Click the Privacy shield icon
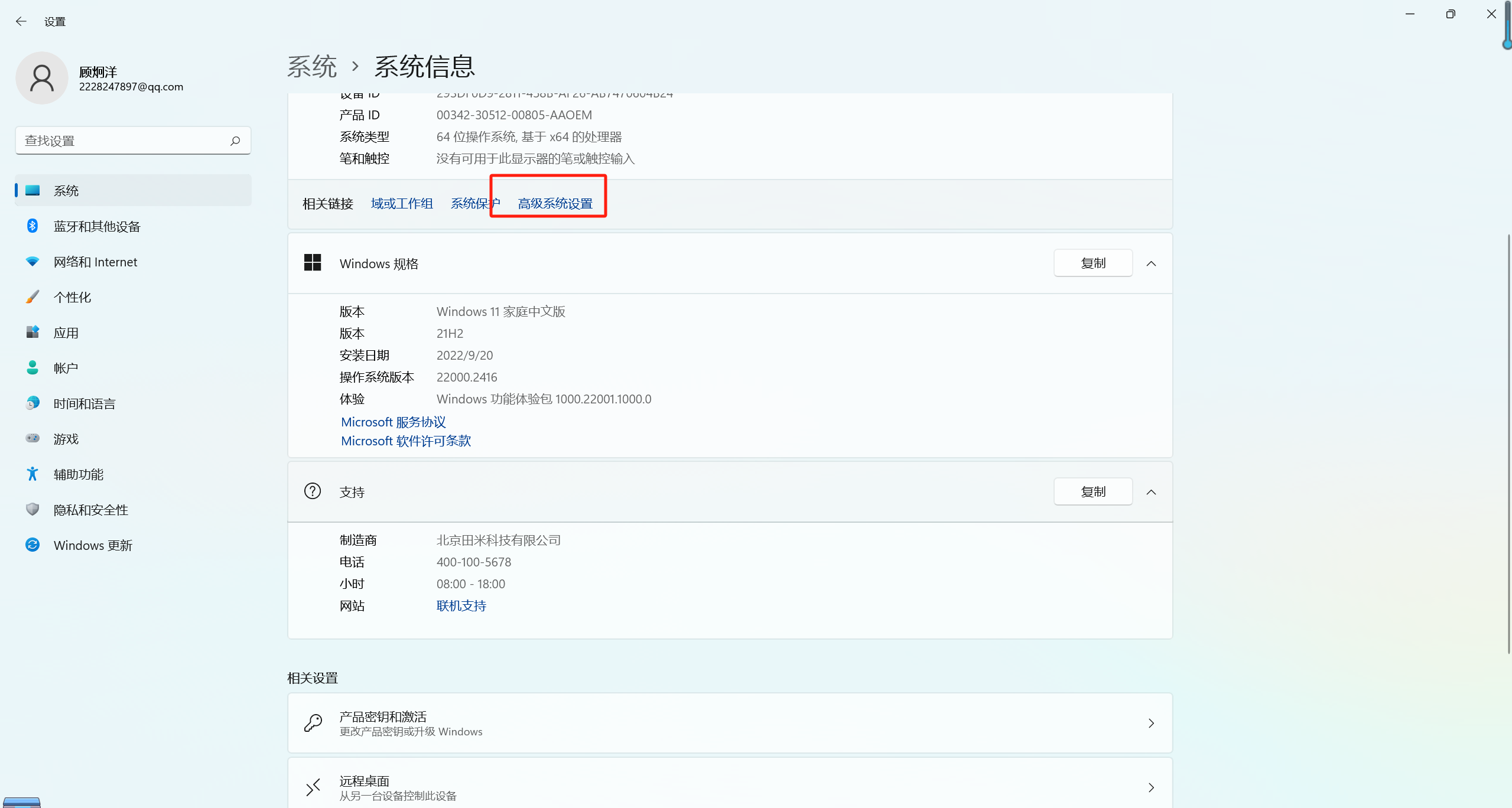Viewport: 1512px width, 808px height. coord(32,509)
